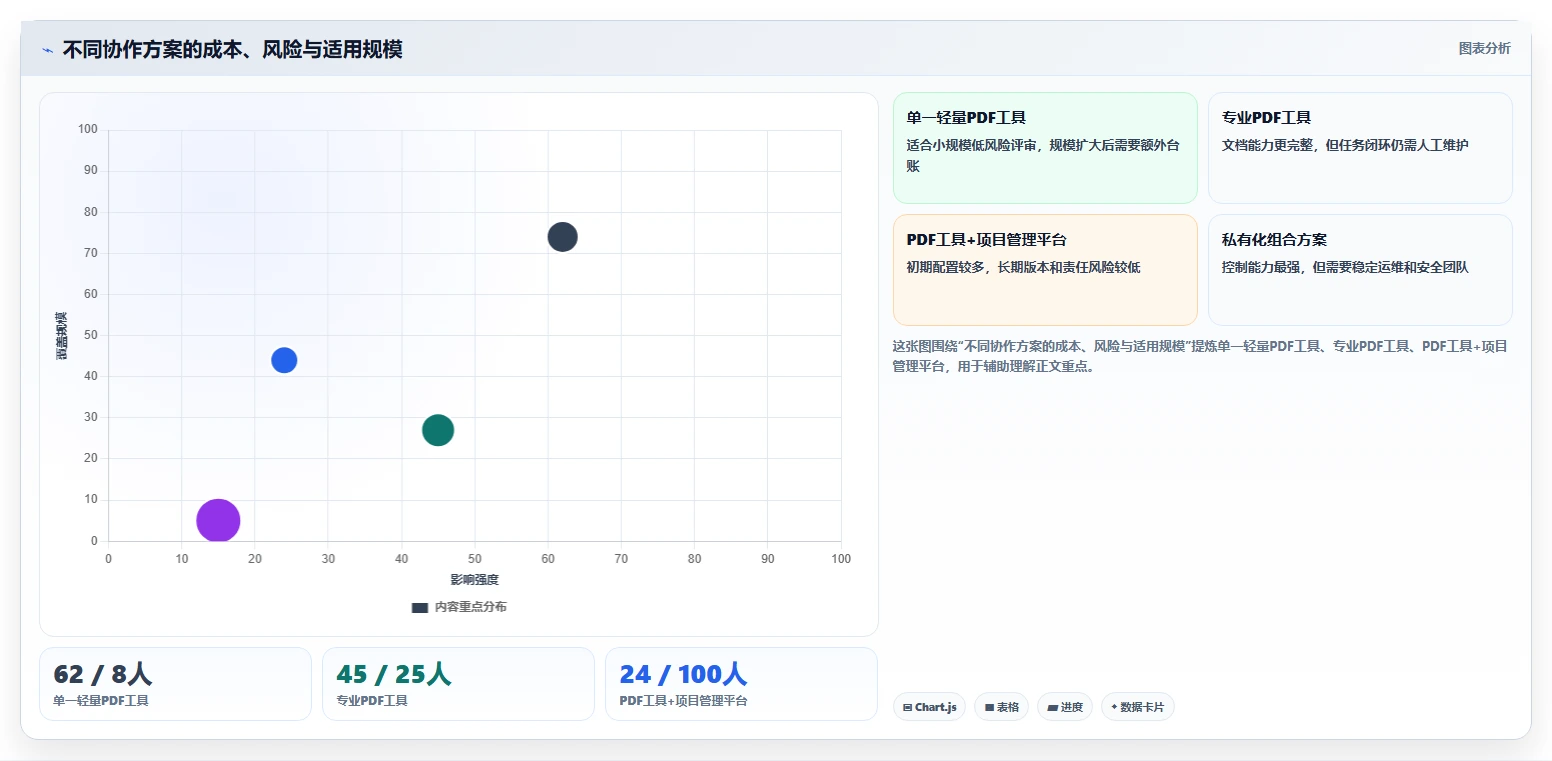This screenshot has height=761, width=1552.
Task: Click the 62 / 8人 stat card
Action: (x=175, y=684)
